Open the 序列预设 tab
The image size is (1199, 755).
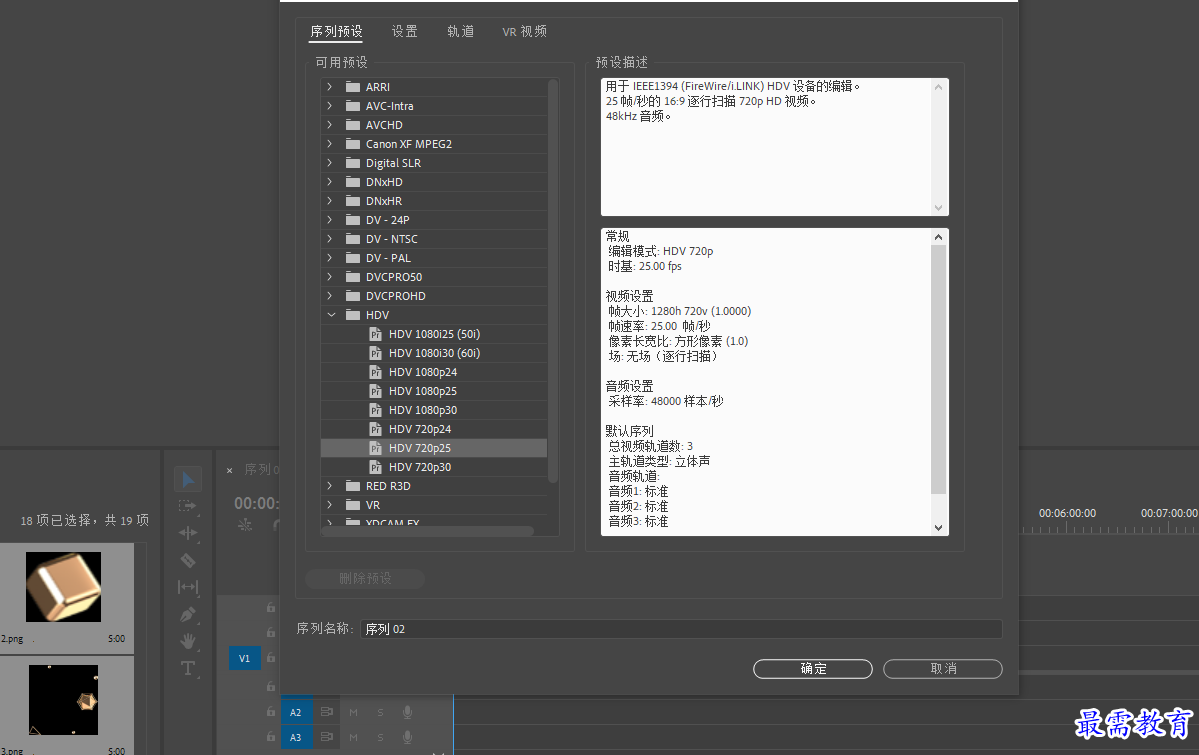[x=336, y=31]
